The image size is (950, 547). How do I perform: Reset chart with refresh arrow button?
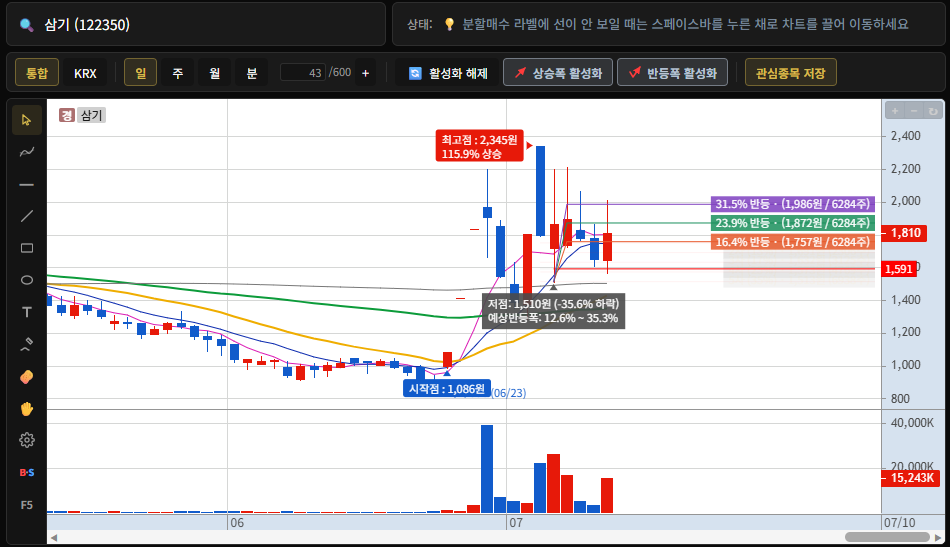933,111
